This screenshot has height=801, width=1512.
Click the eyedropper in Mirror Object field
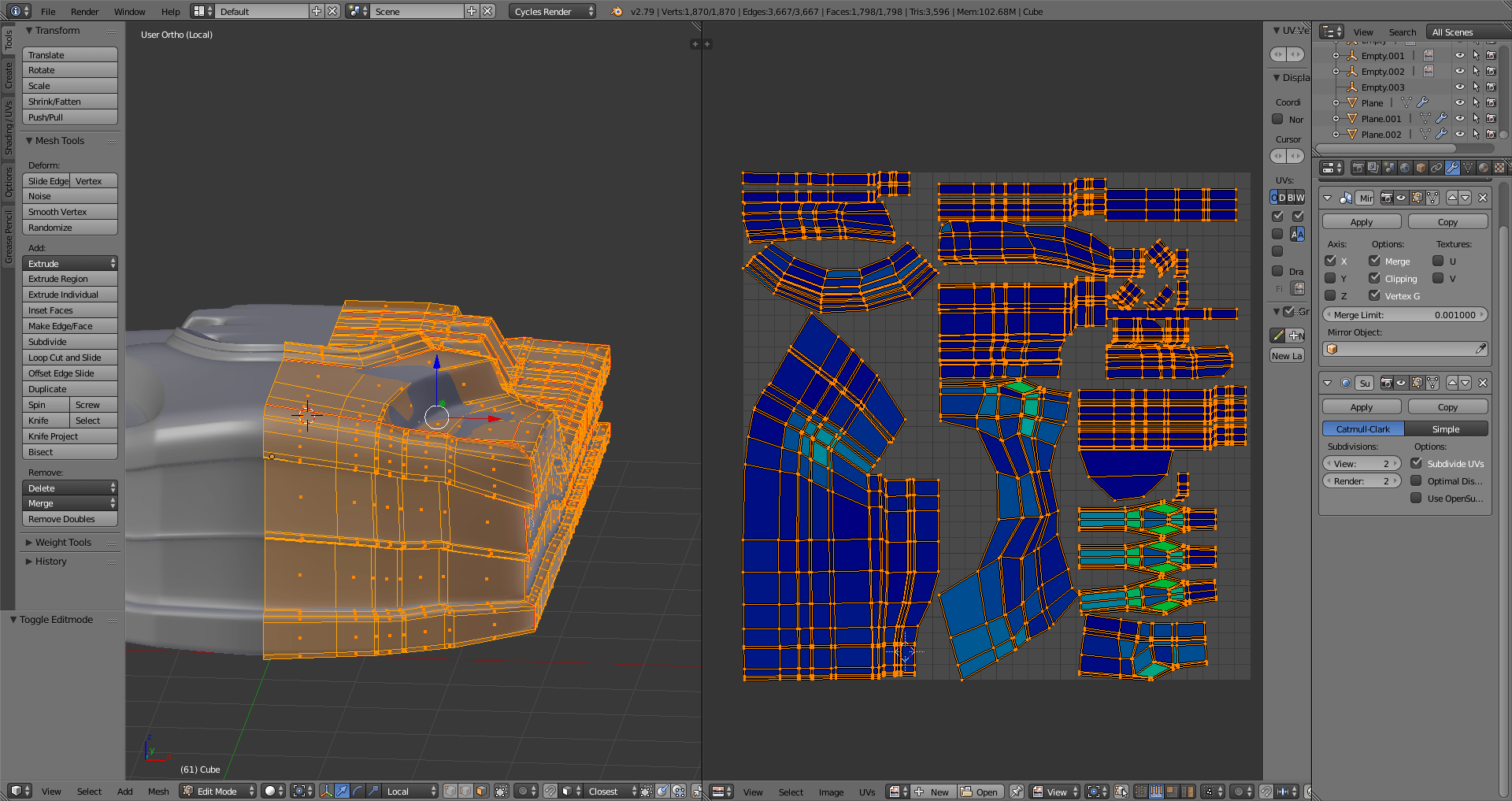[x=1480, y=349]
